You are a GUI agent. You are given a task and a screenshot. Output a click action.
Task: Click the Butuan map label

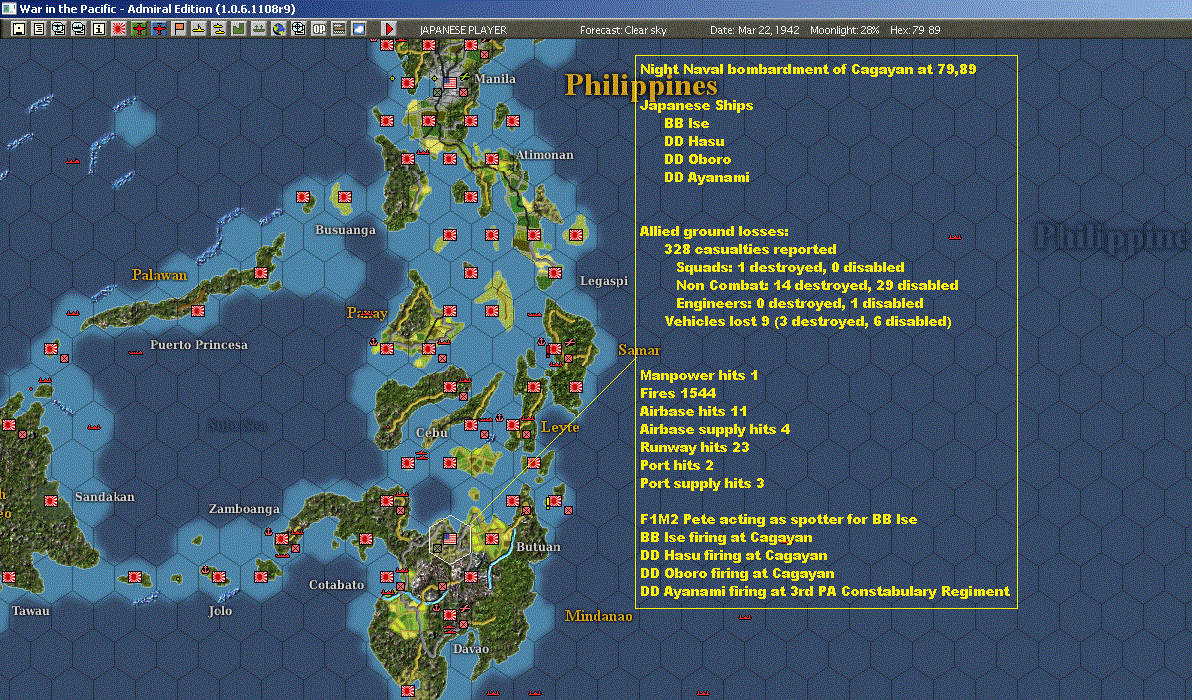pos(538,546)
